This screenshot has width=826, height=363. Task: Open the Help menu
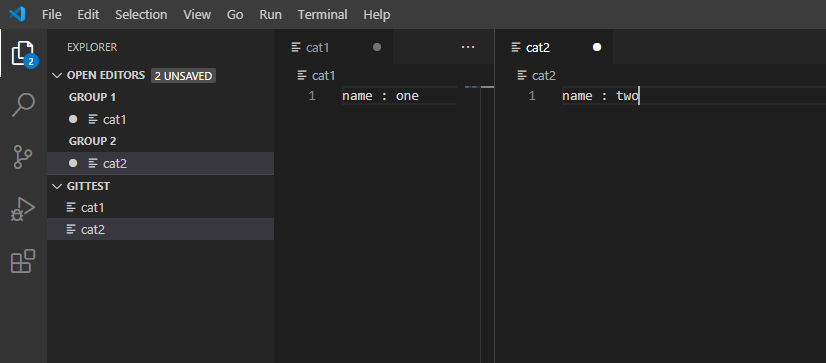[377, 14]
